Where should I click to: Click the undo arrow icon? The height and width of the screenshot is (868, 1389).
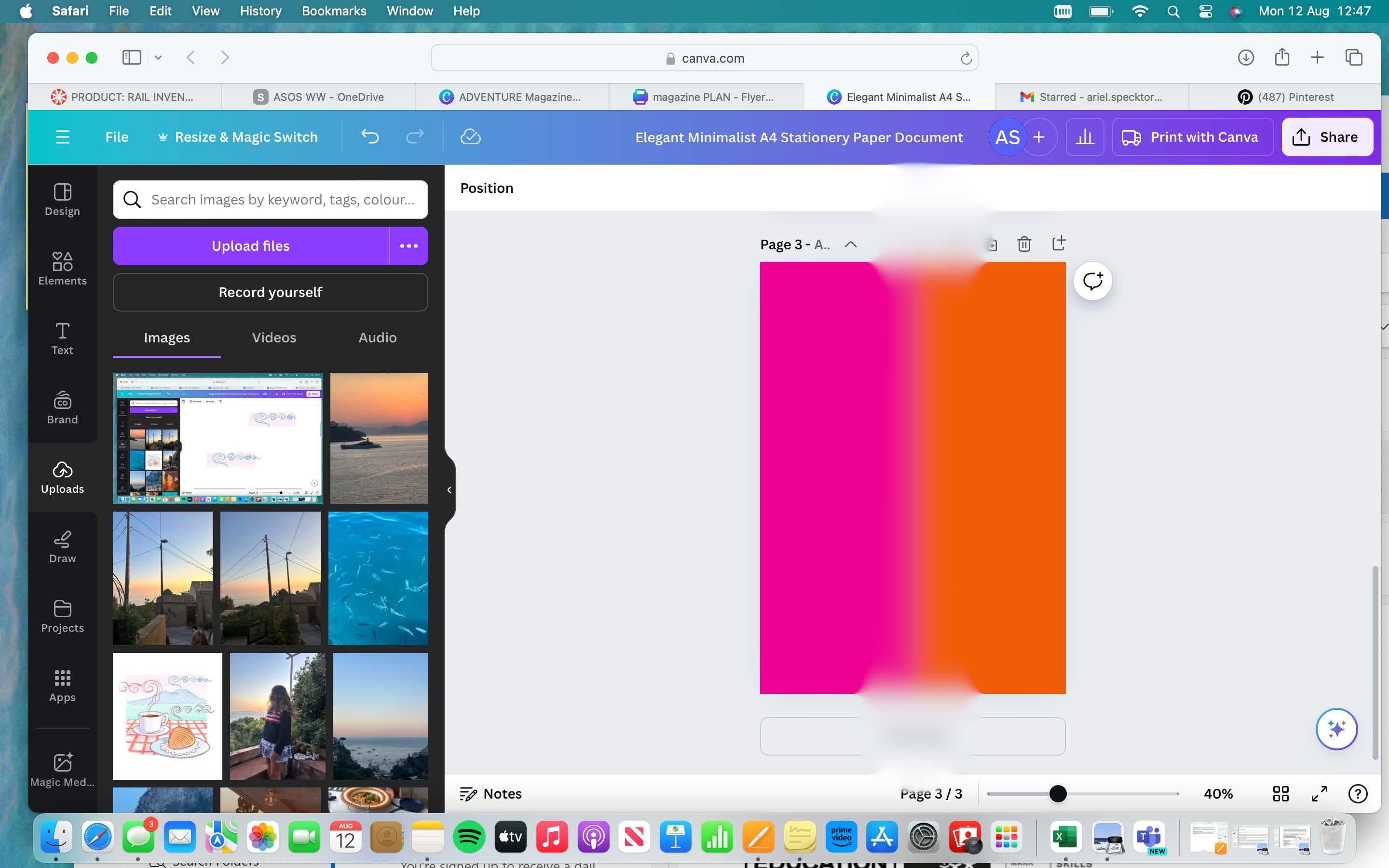tap(370, 136)
